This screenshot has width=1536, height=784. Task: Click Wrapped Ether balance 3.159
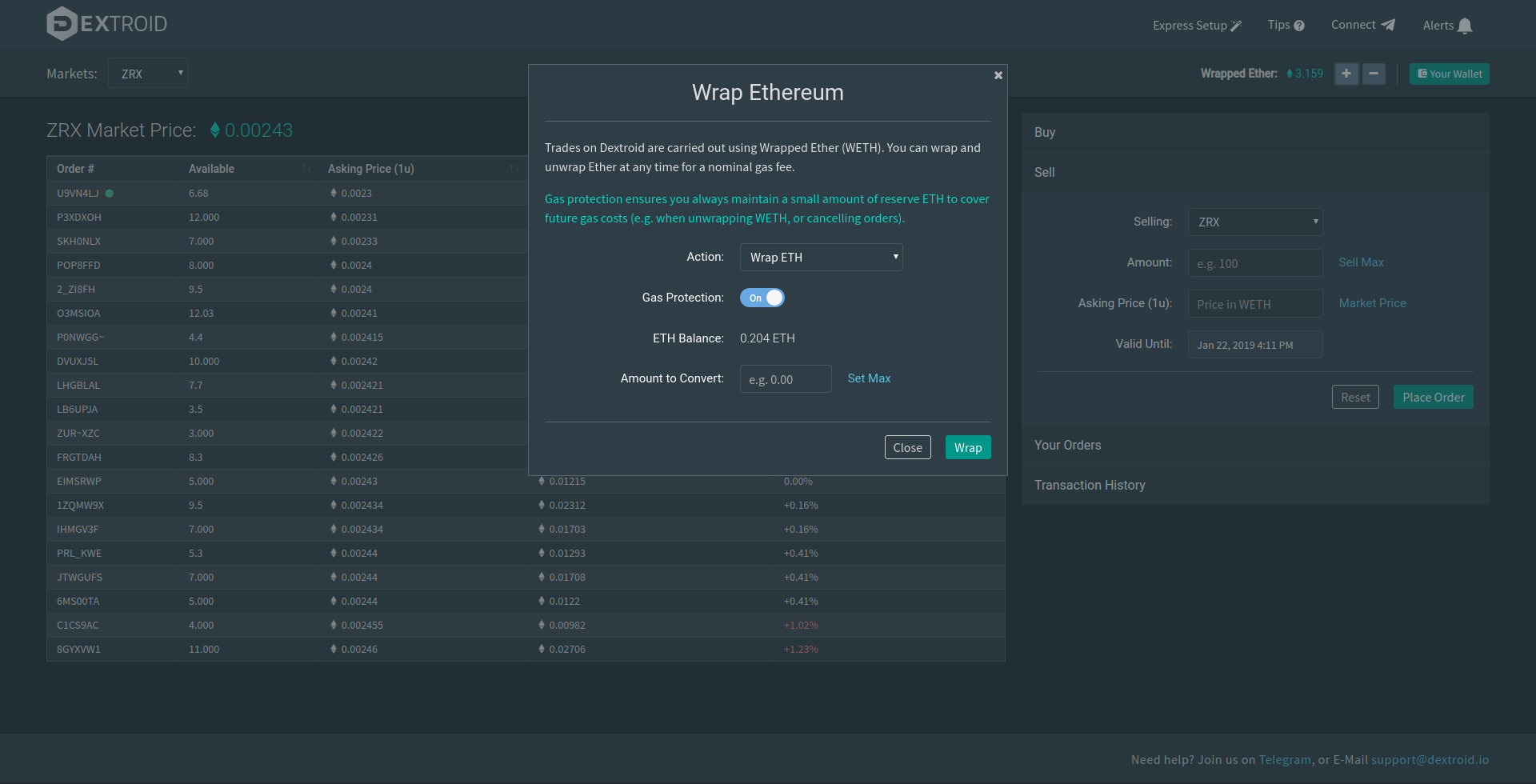[x=1305, y=74]
